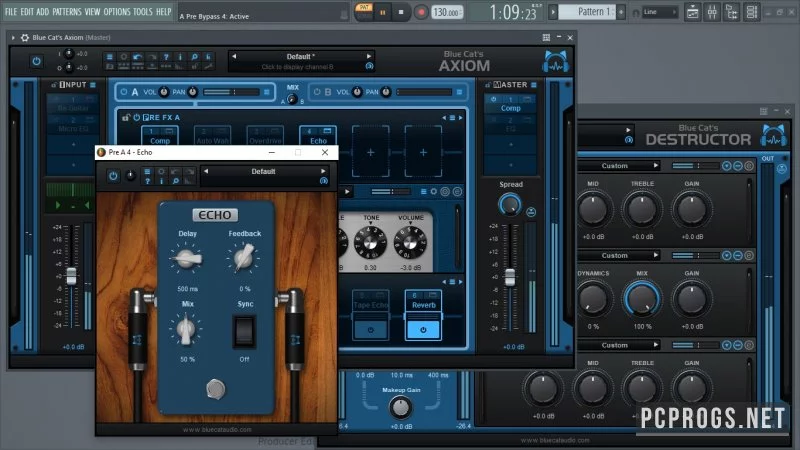Select the Reverb slot

[x=423, y=305]
